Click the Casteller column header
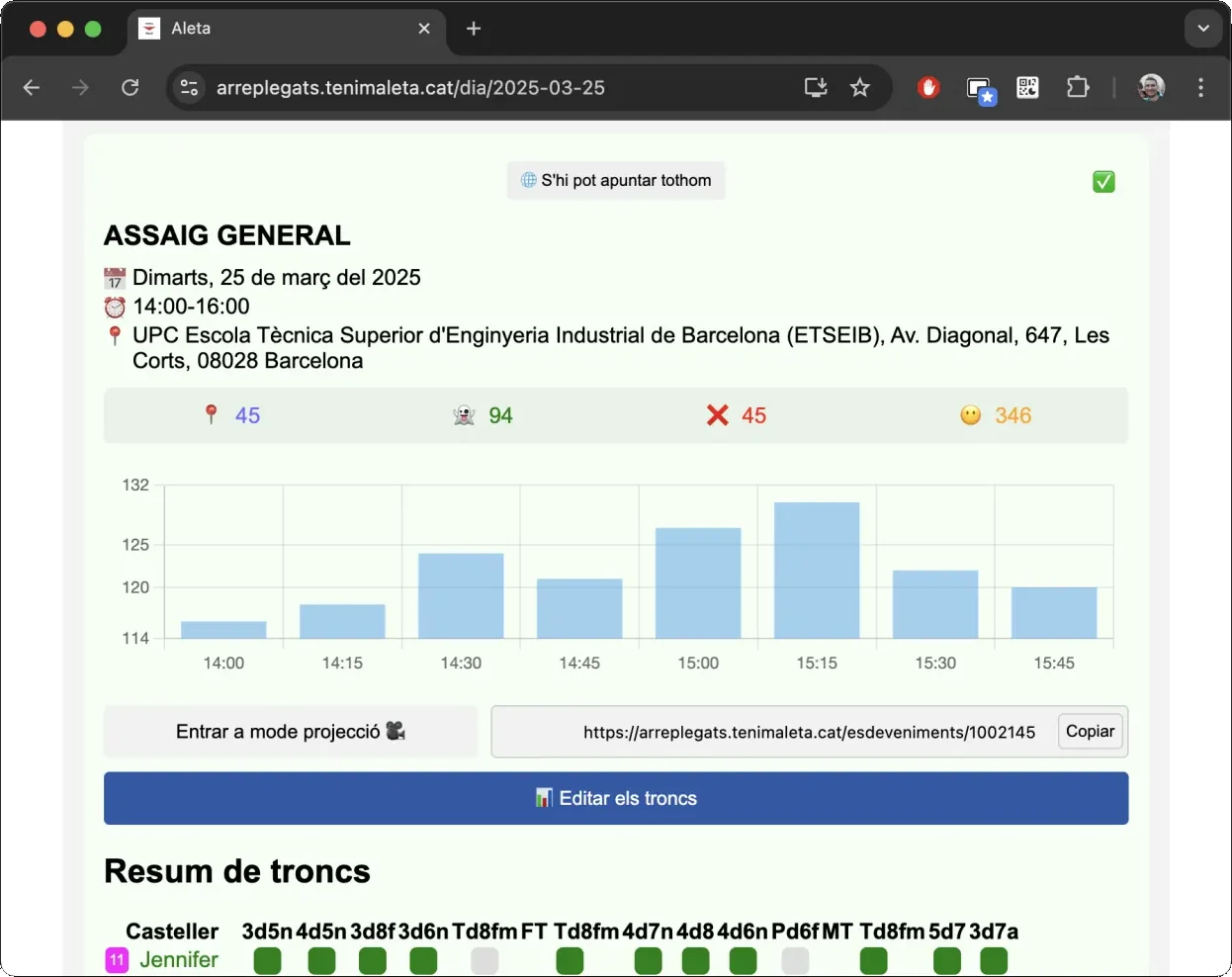 point(172,932)
